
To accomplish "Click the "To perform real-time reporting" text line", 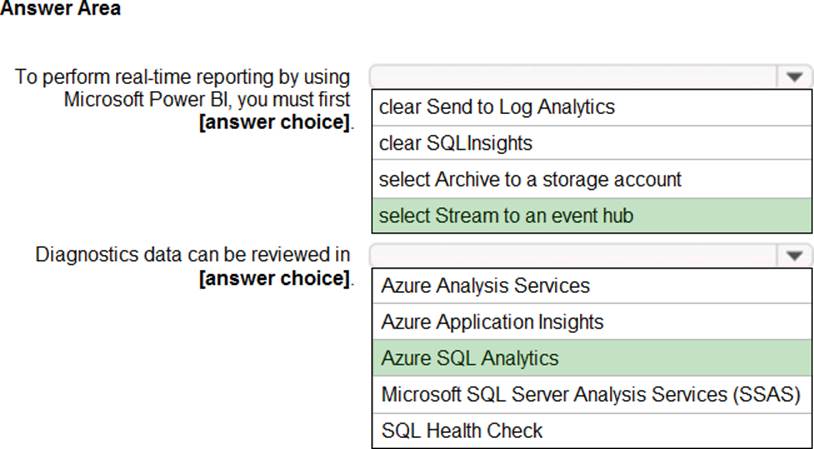I will click(x=182, y=77).
